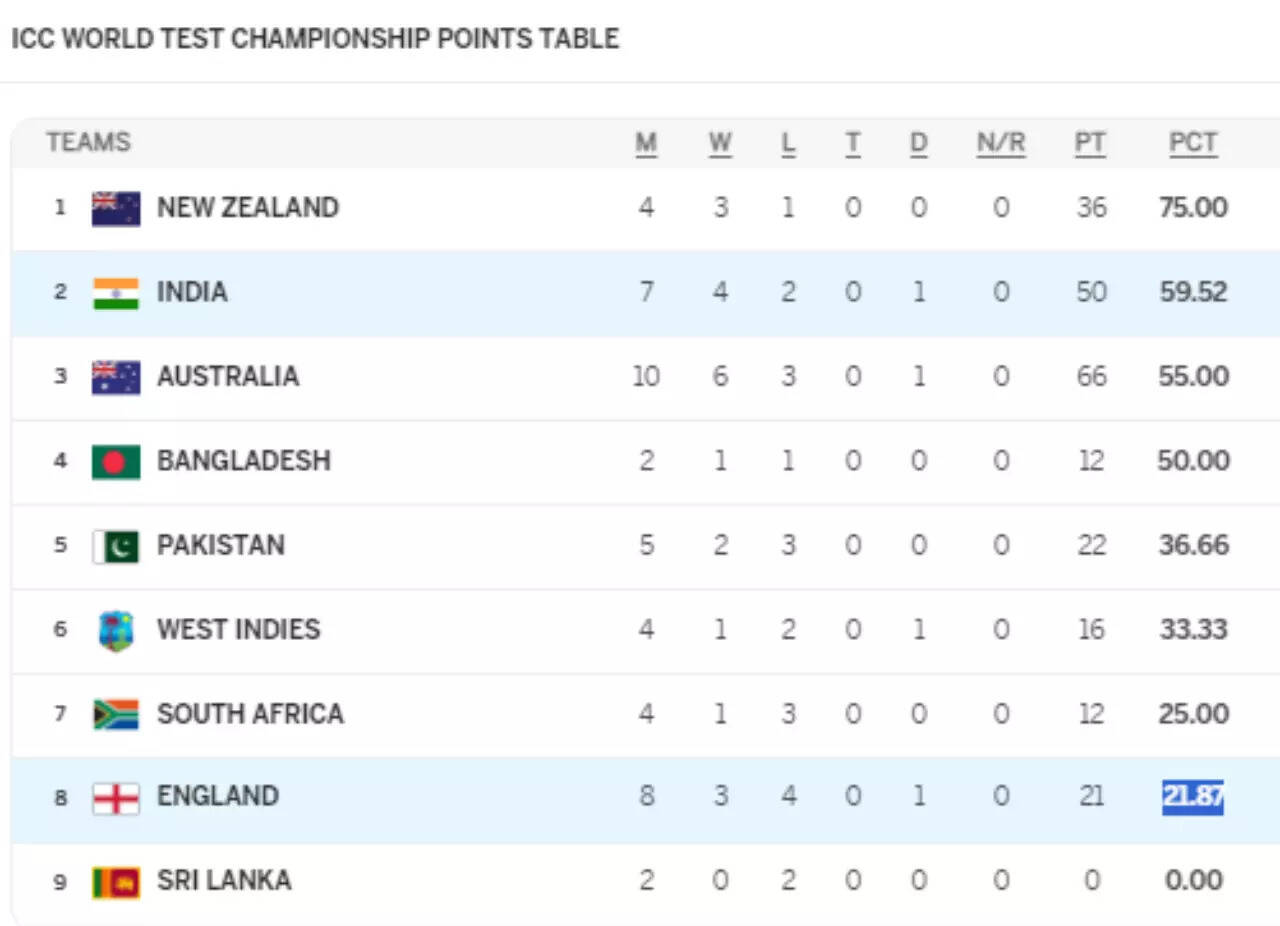Click the England flag icon
The height and width of the screenshot is (926, 1280).
pos(116,797)
